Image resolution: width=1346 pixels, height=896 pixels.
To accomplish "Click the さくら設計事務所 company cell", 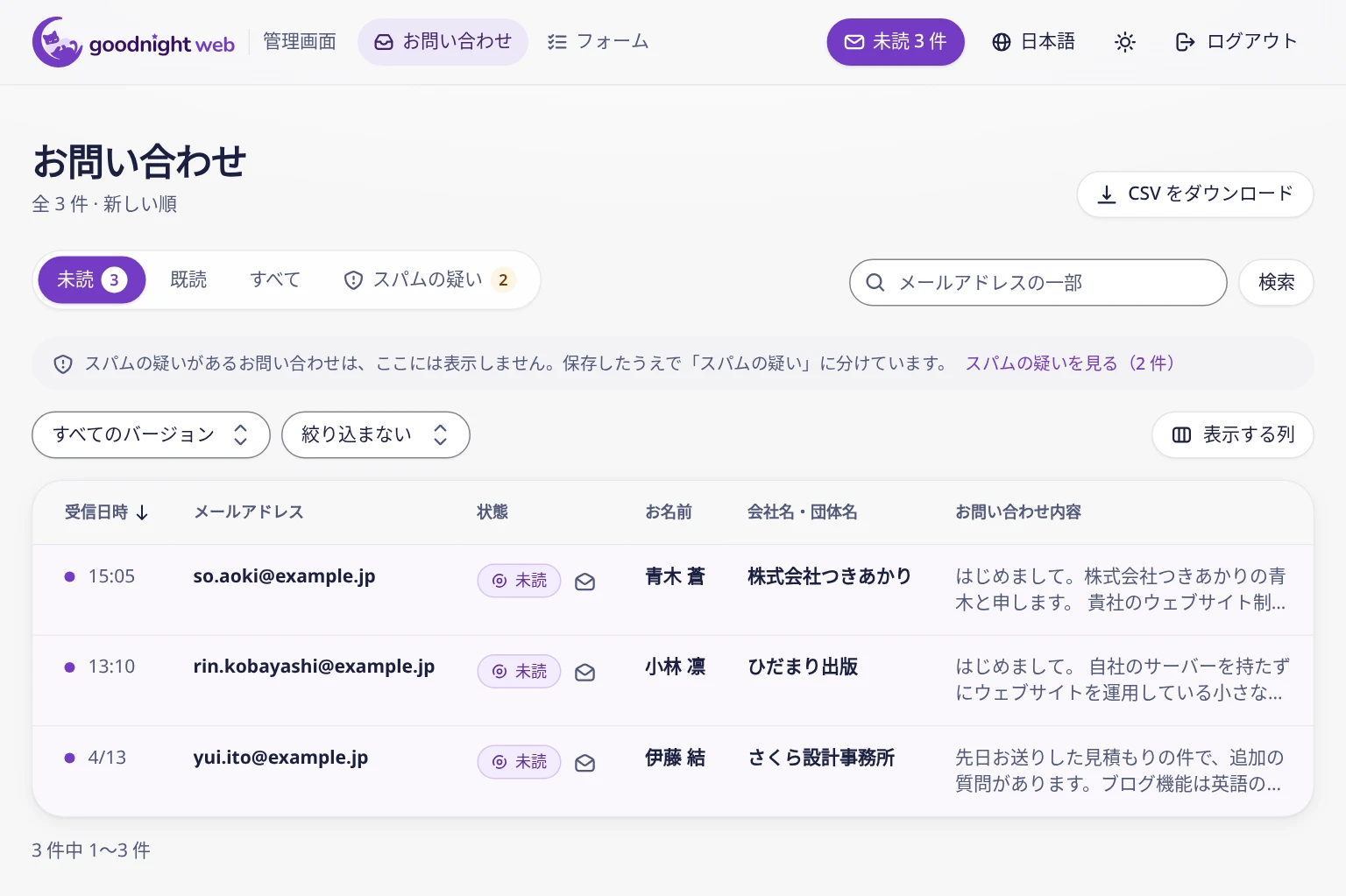I will tap(821, 758).
